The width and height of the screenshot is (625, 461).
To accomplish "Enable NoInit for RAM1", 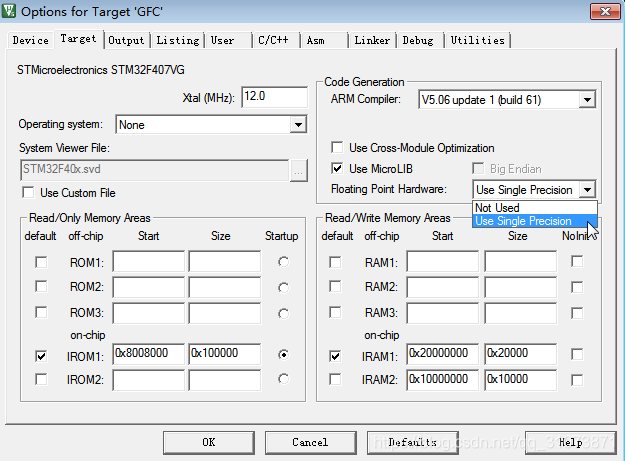I will (577, 261).
